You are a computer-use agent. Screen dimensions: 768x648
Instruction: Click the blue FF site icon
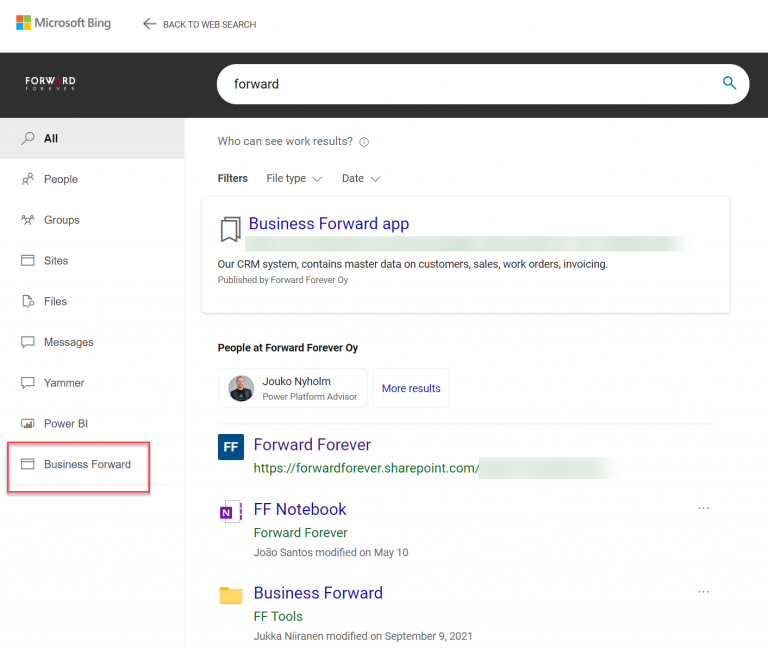(x=231, y=447)
